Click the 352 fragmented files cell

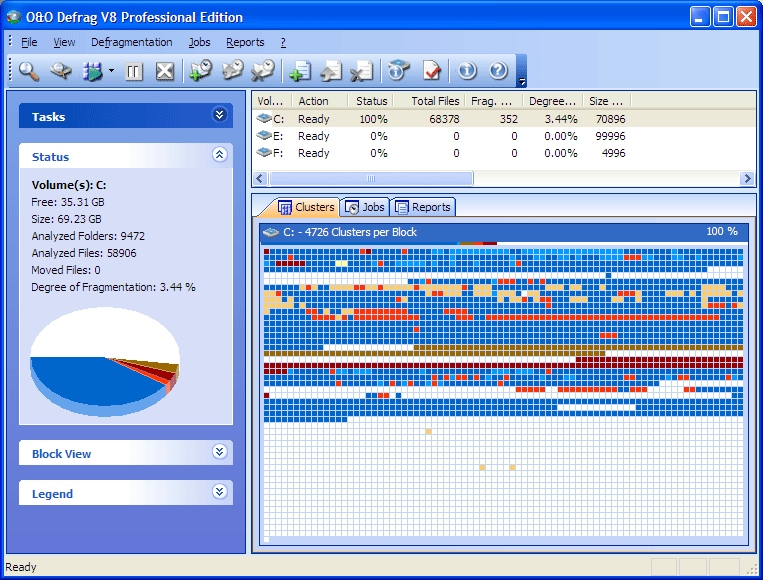click(509, 119)
